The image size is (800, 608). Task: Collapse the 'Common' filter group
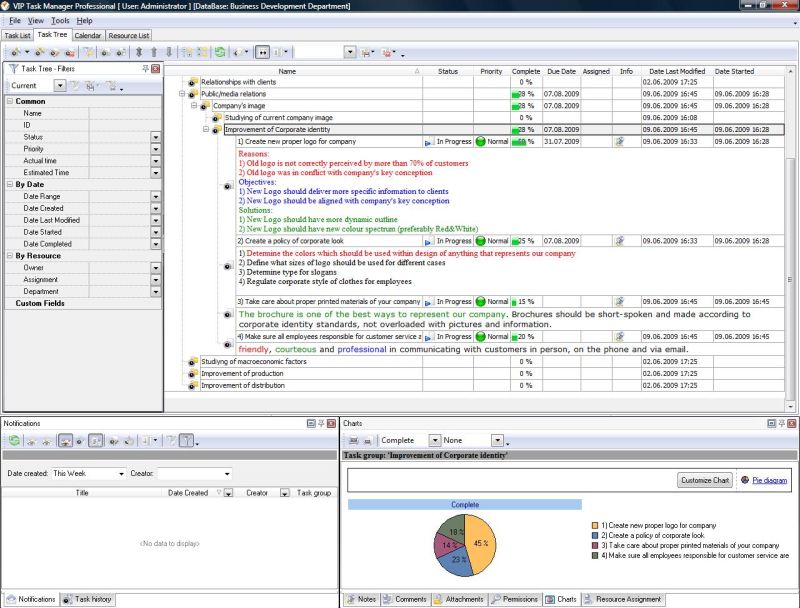(10, 101)
